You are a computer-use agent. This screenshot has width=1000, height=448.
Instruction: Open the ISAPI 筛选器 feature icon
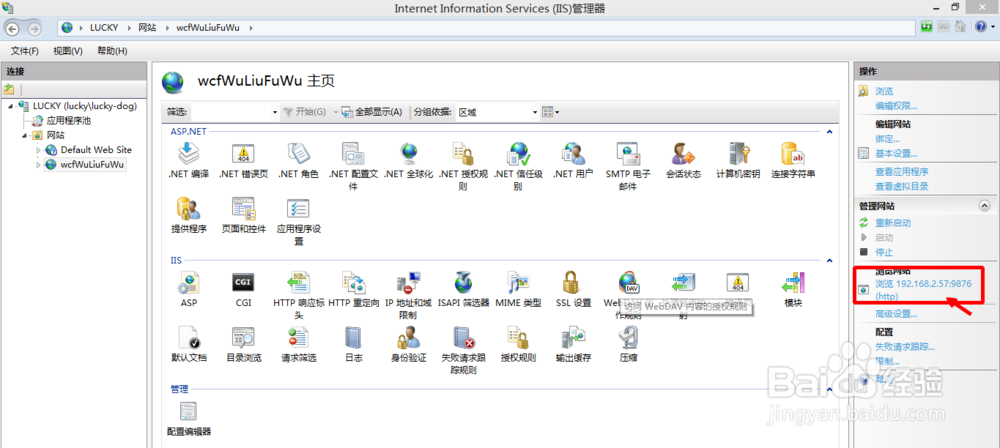463,283
